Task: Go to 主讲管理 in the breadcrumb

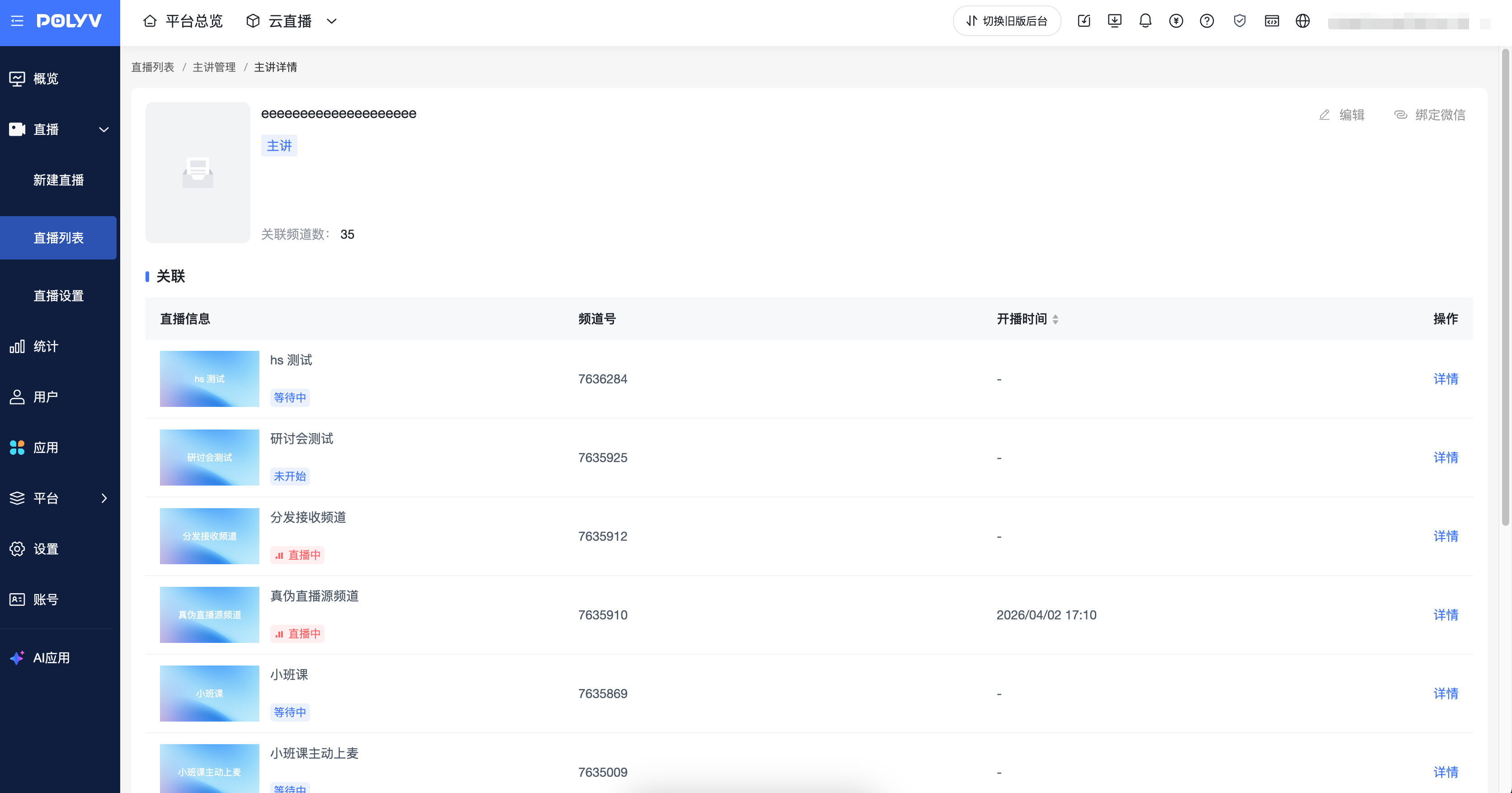Action: (x=214, y=67)
